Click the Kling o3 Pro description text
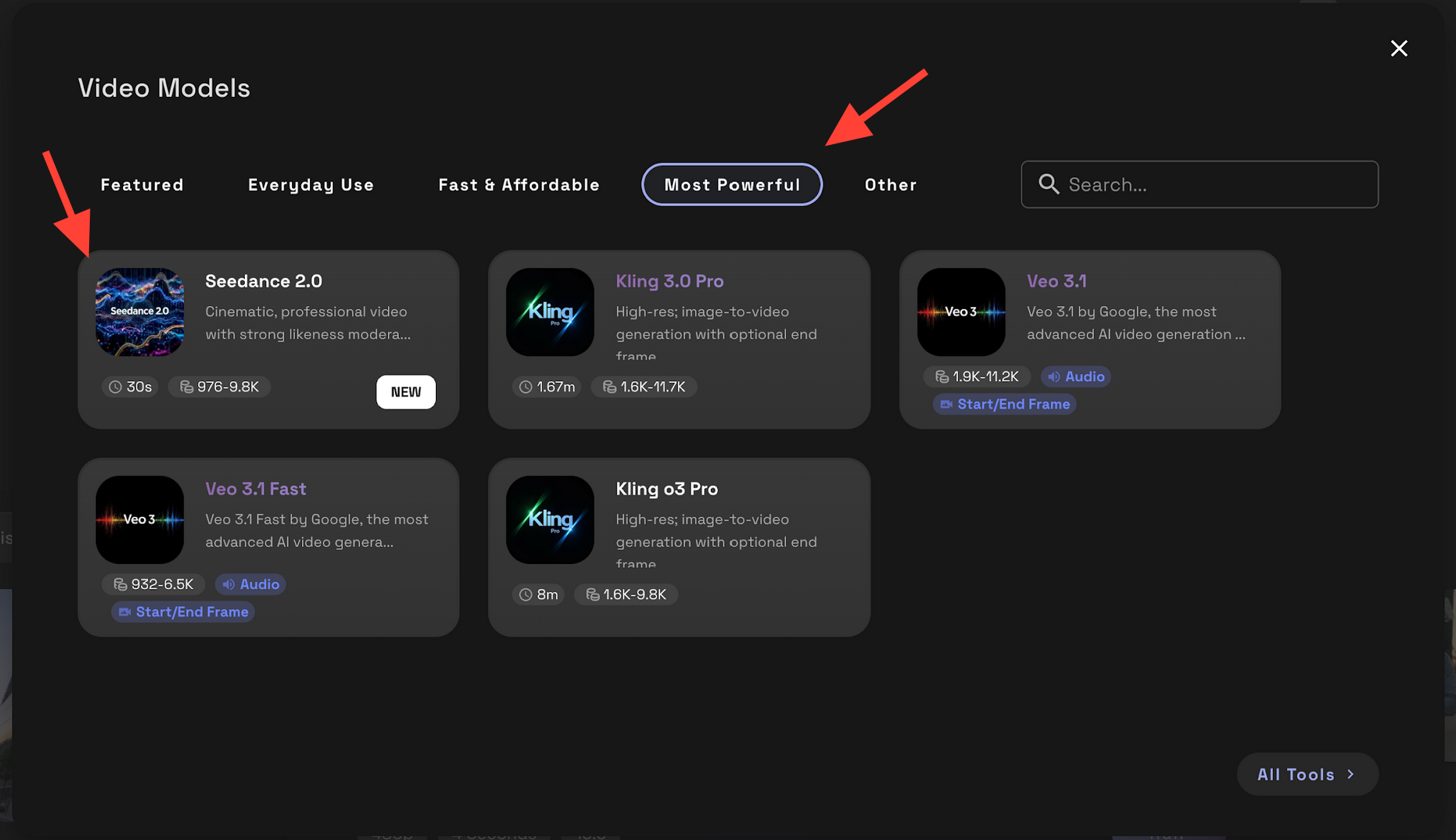Screen dimensions: 1456x840 point(716,542)
